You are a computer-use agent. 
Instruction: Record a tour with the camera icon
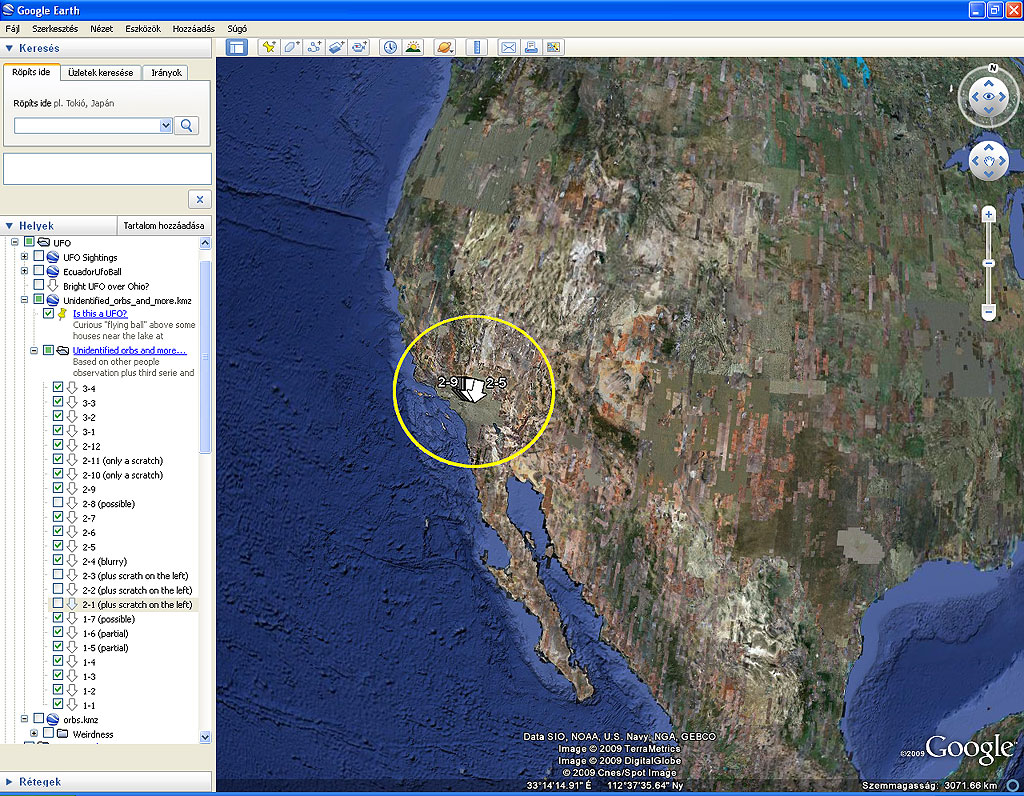point(360,47)
